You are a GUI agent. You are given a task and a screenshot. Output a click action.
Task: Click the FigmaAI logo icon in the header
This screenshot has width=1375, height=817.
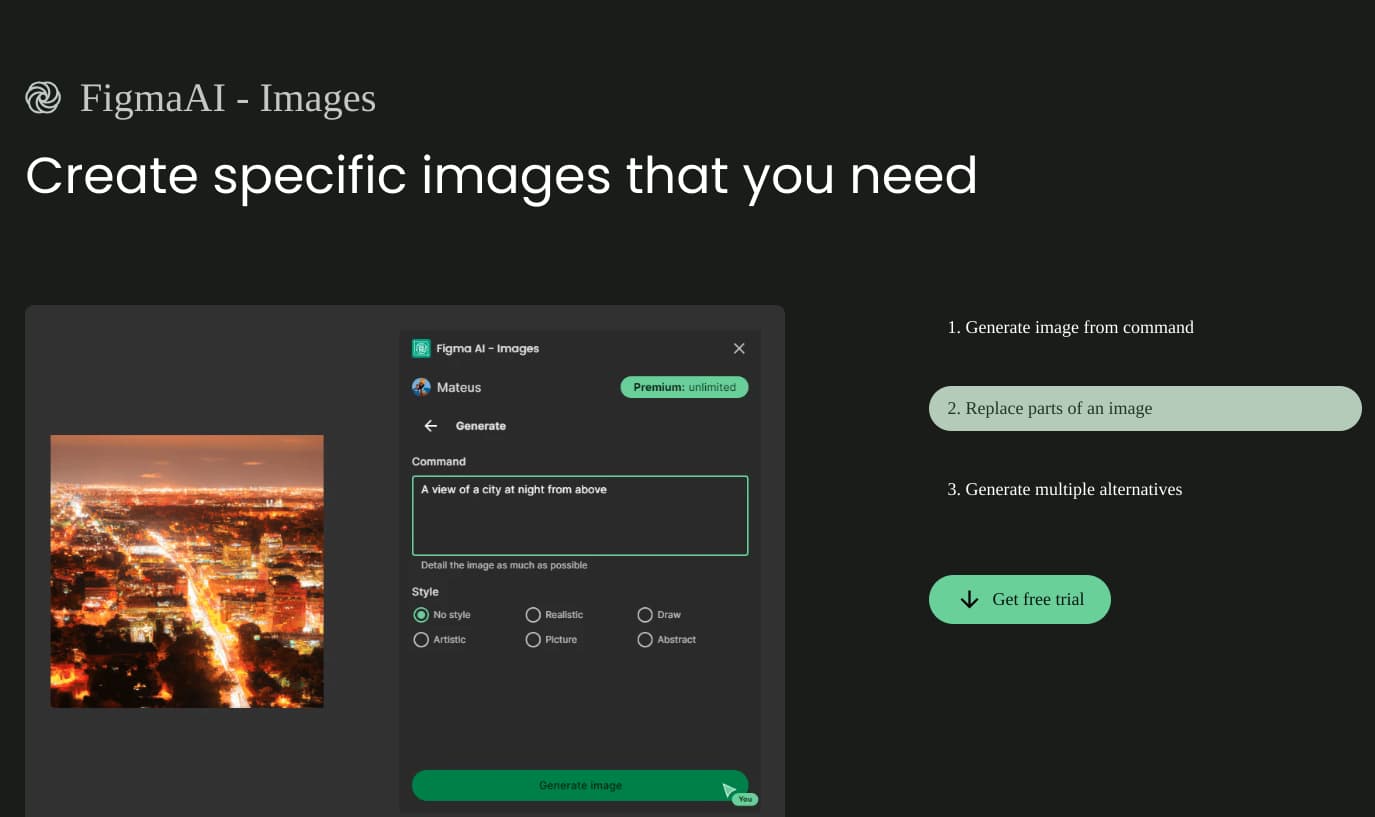[43, 97]
